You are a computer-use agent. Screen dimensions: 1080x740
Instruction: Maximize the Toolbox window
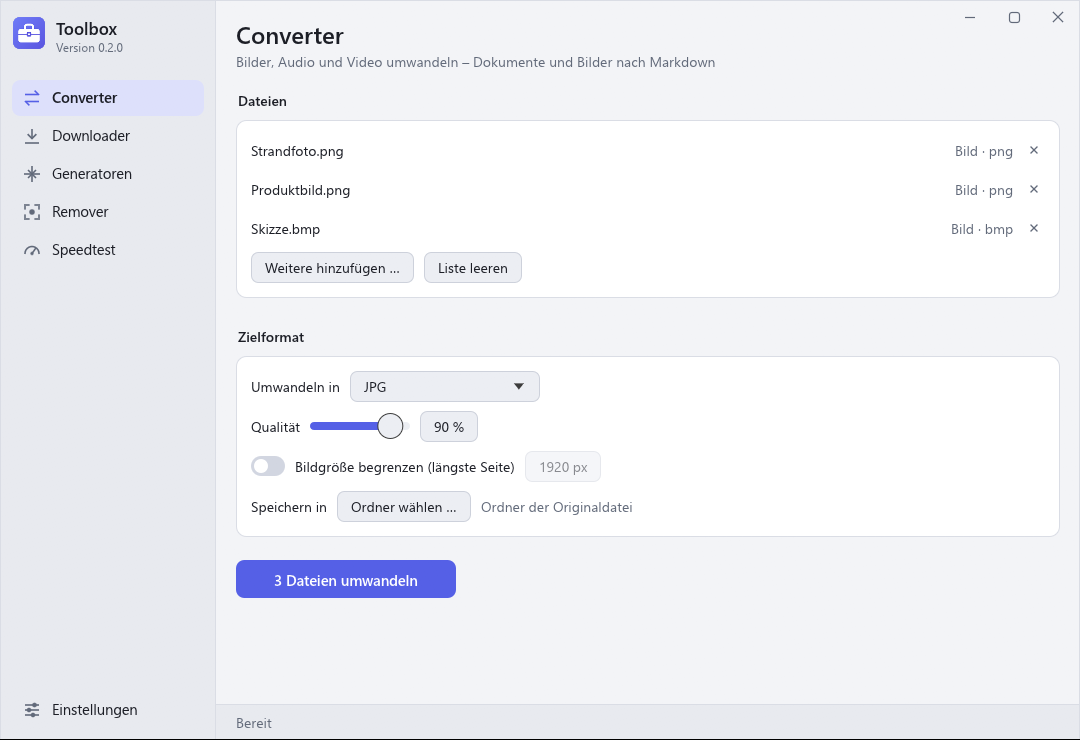point(1014,17)
